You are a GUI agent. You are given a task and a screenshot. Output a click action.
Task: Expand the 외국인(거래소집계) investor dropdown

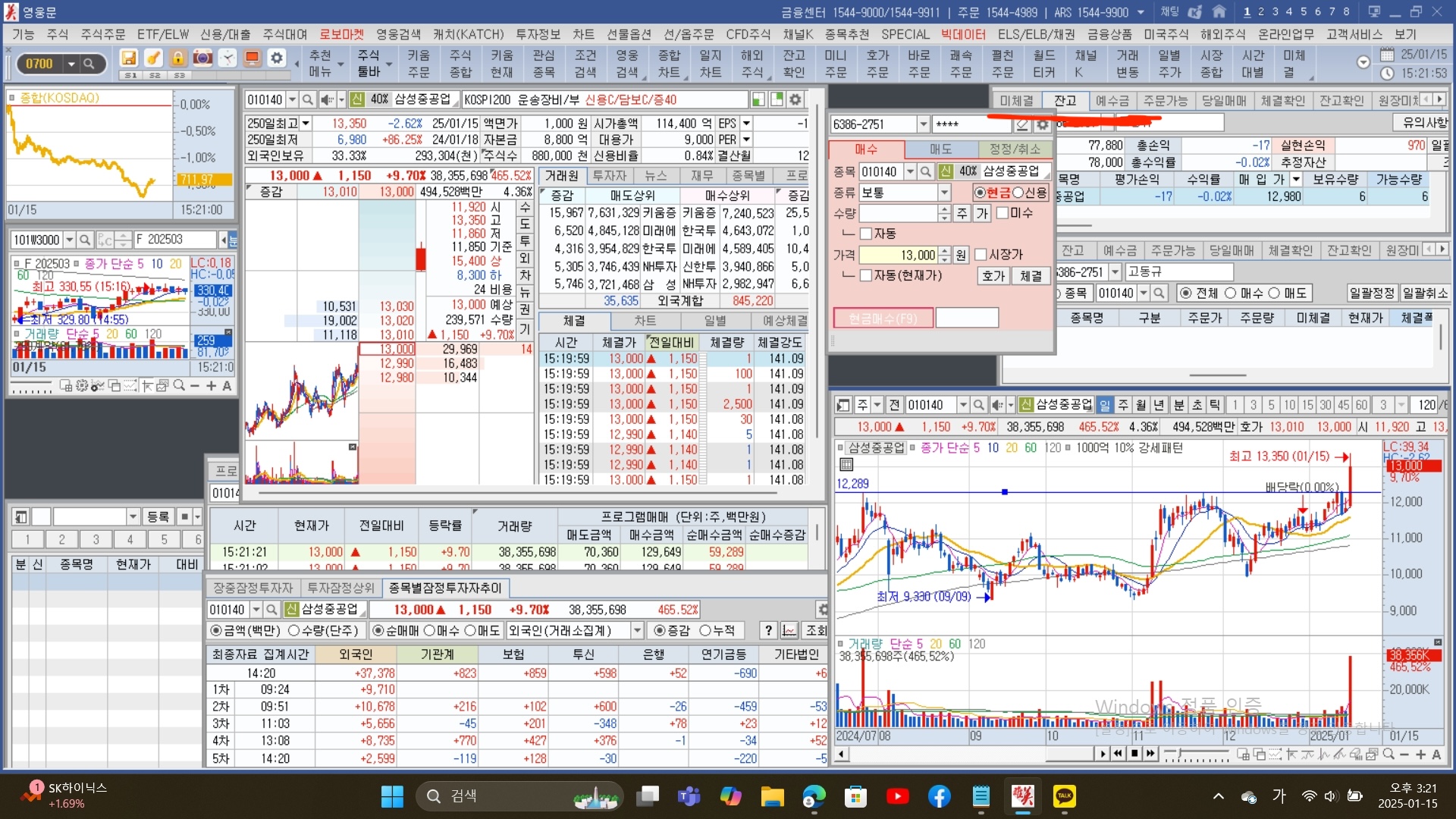637,631
